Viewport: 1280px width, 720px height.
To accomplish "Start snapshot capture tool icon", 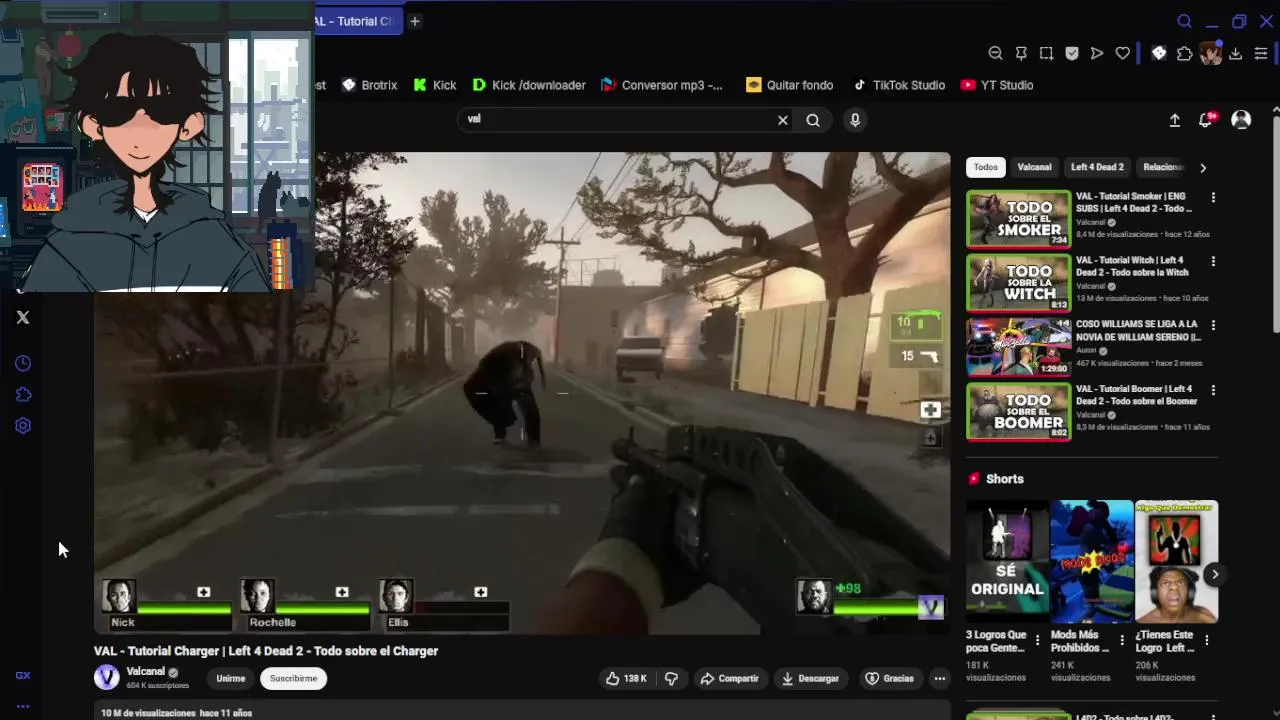I will [x=1046, y=53].
